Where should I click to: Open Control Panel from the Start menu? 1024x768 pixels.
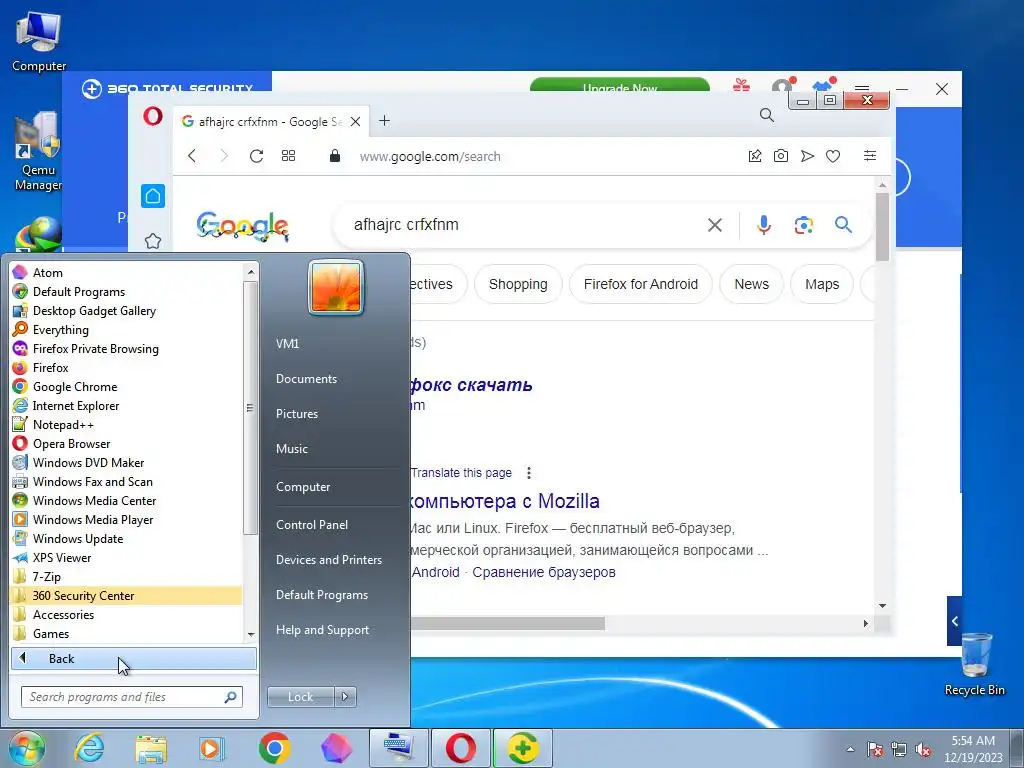coord(312,524)
